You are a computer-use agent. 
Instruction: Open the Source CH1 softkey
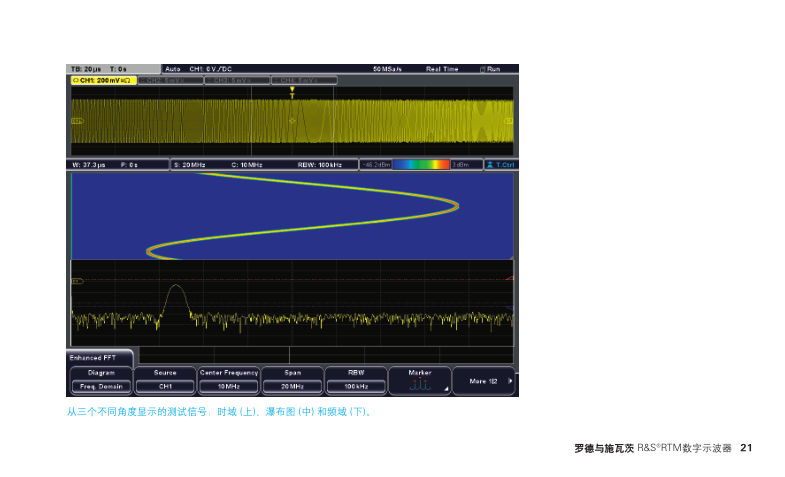165,380
